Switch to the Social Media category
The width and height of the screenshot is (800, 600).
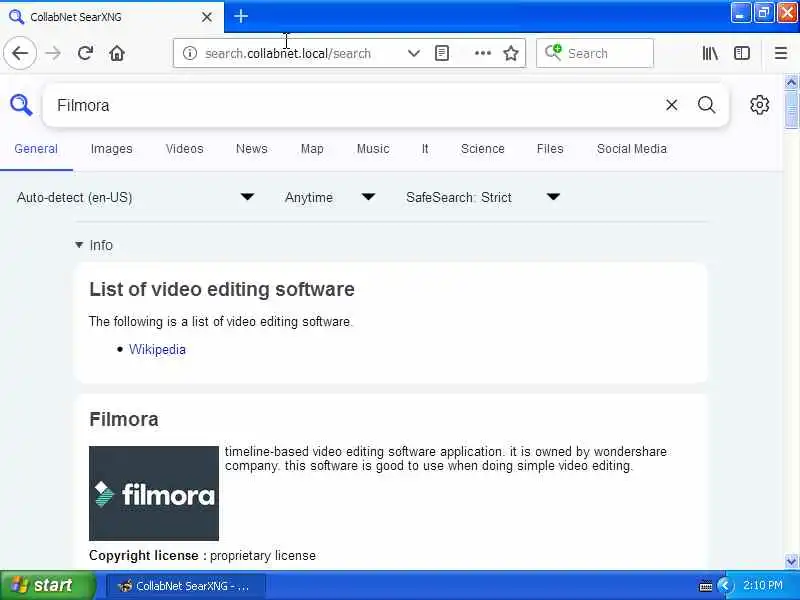tap(632, 148)
